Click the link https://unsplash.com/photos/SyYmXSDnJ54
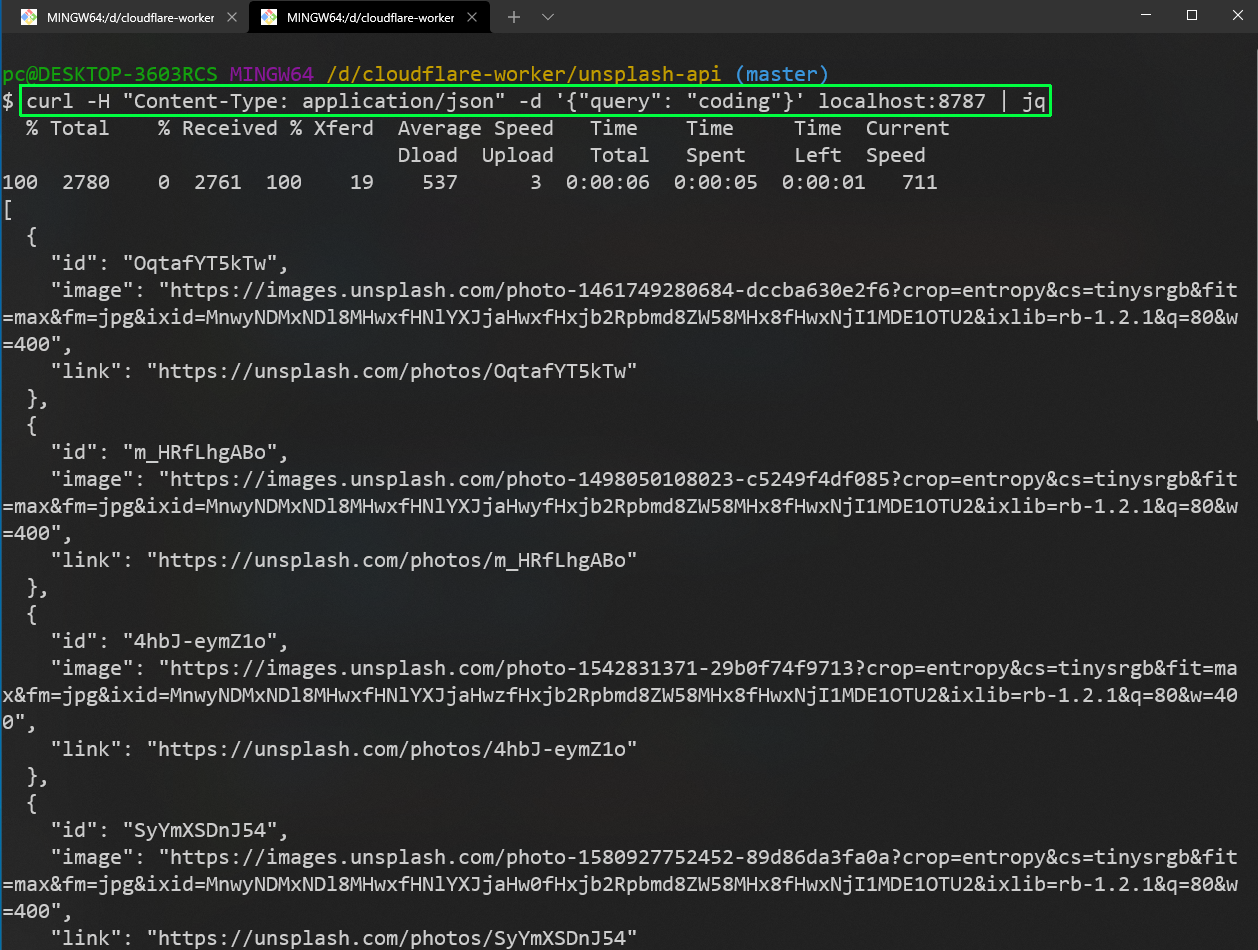 (x=392, y=938)
